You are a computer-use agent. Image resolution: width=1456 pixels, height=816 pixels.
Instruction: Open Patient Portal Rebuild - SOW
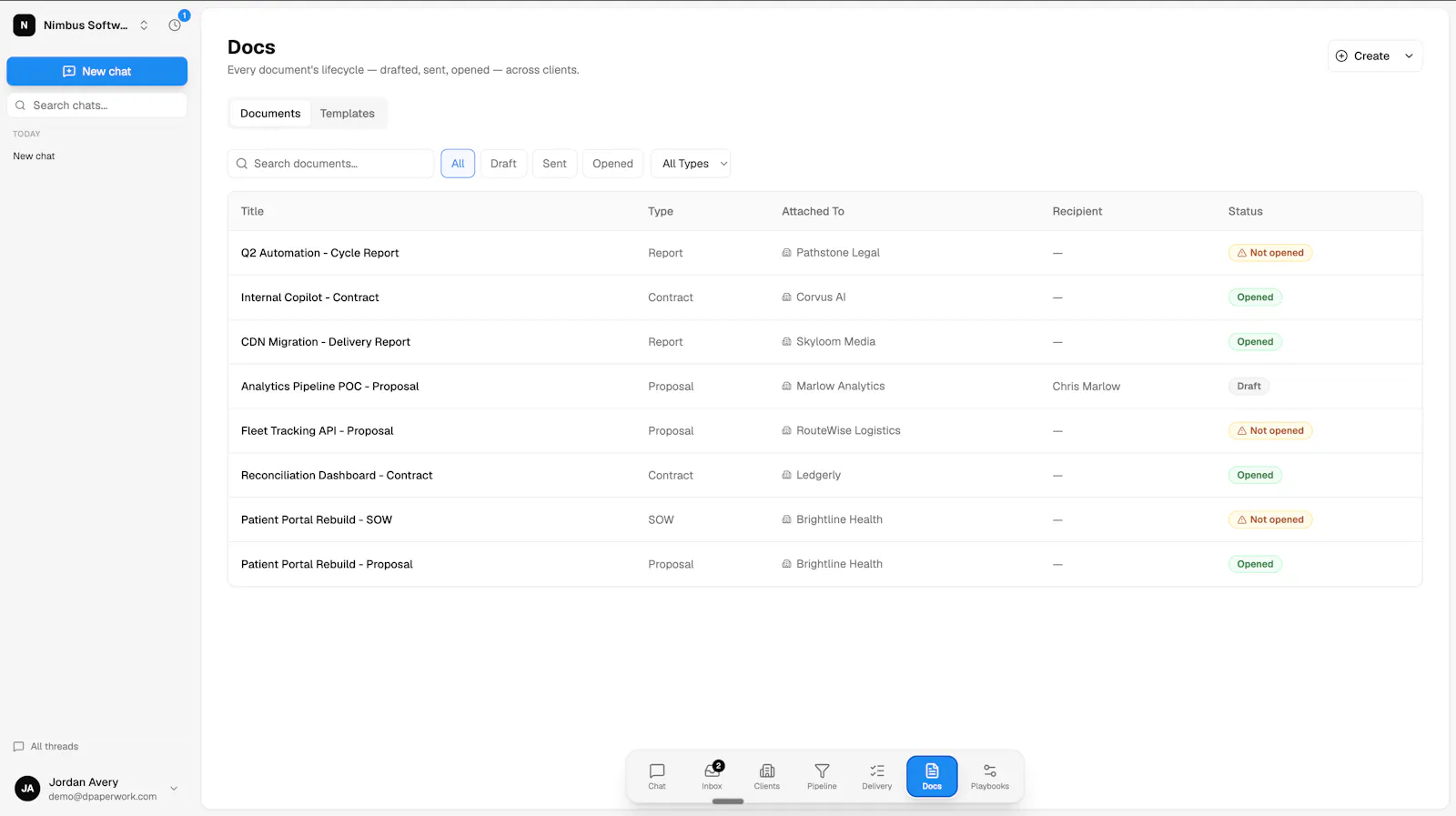point(316,519)
